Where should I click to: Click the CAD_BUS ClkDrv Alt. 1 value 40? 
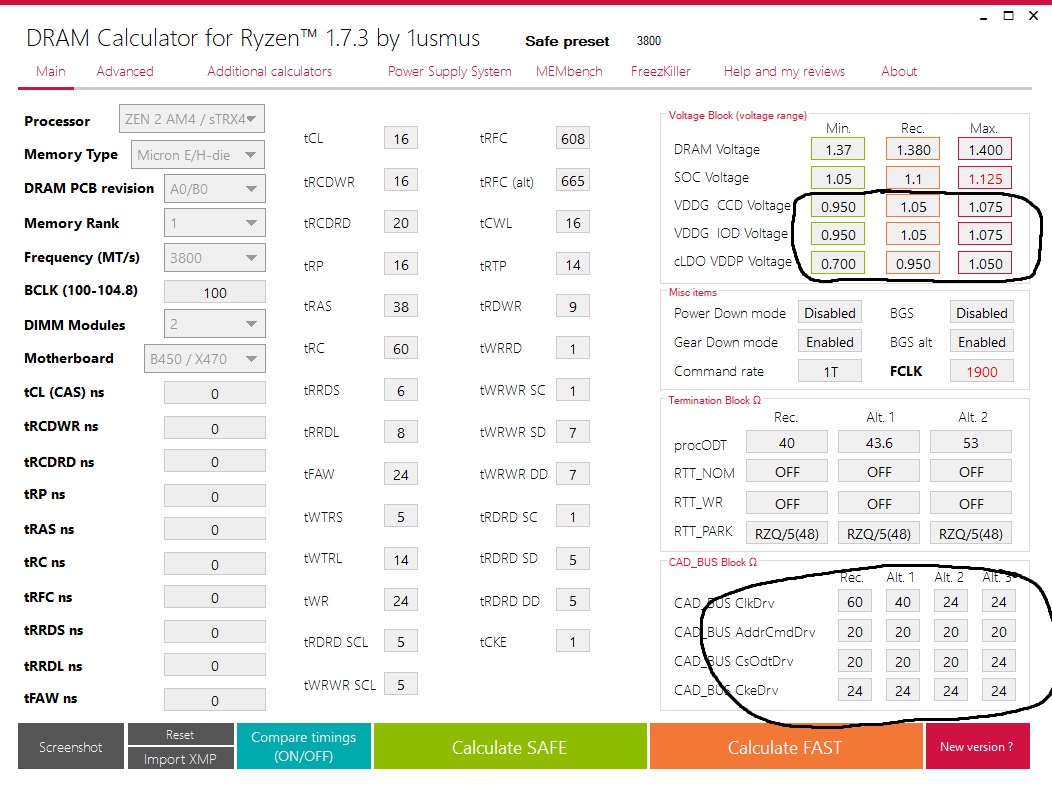point(902,602)
